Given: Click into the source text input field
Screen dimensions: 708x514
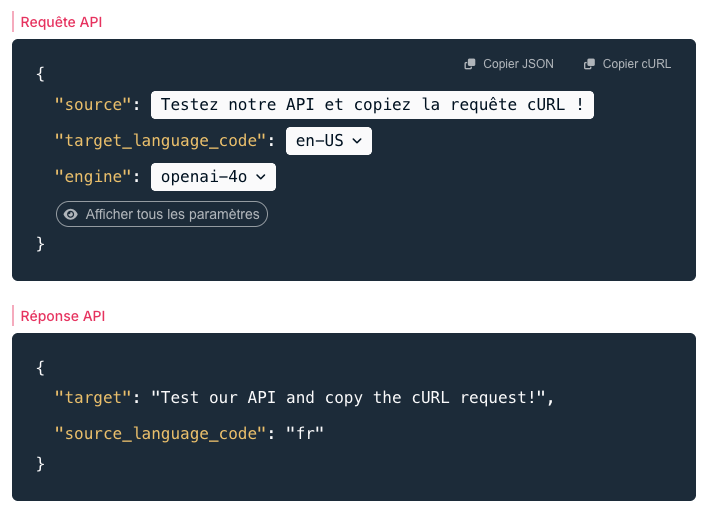Looking at the screenshot, I should click(x=372, y=105).
